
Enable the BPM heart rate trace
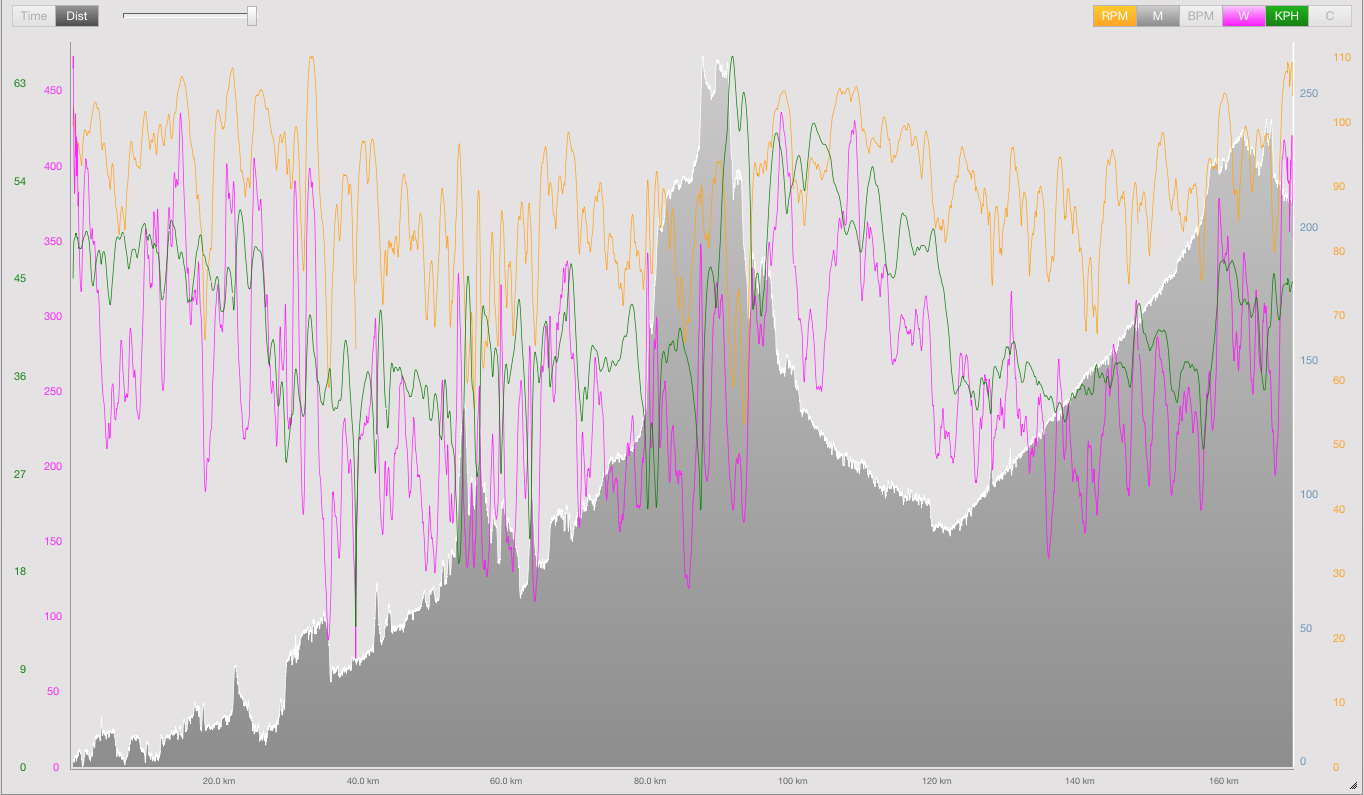pyautogui.click(x=1199, y=15)
